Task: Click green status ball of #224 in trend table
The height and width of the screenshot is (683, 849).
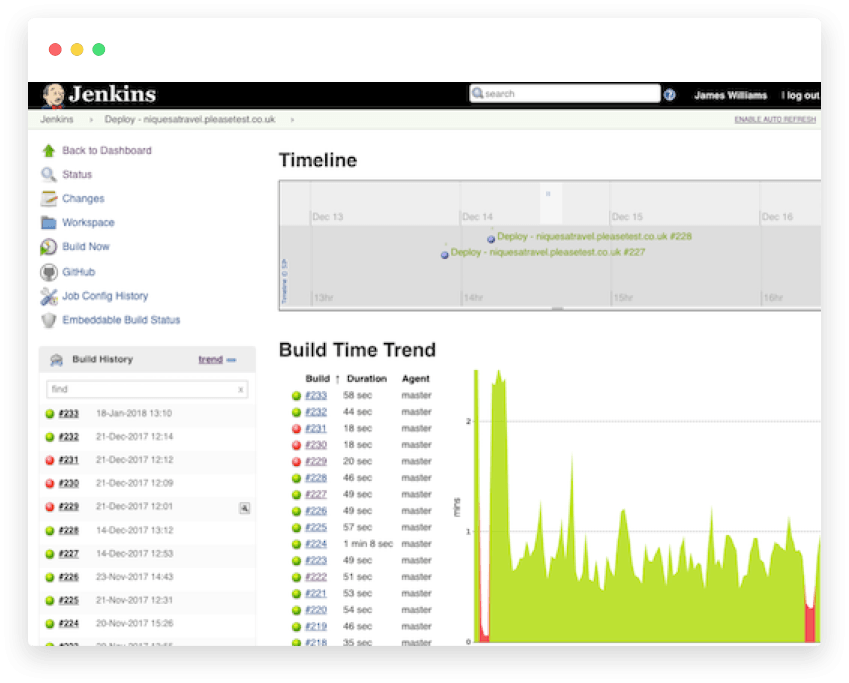Action: point(296,544)
